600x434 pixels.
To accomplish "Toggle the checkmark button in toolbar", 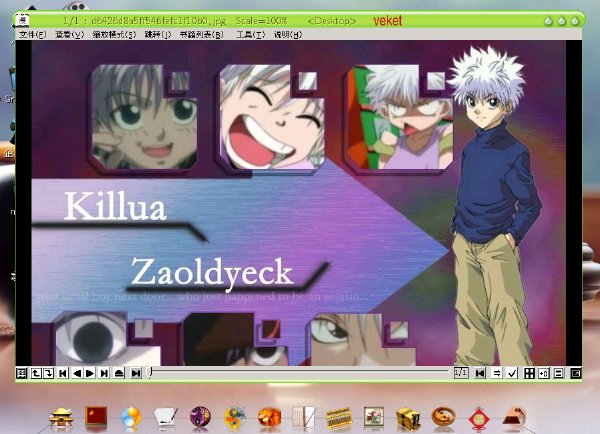I will point(512,373).
